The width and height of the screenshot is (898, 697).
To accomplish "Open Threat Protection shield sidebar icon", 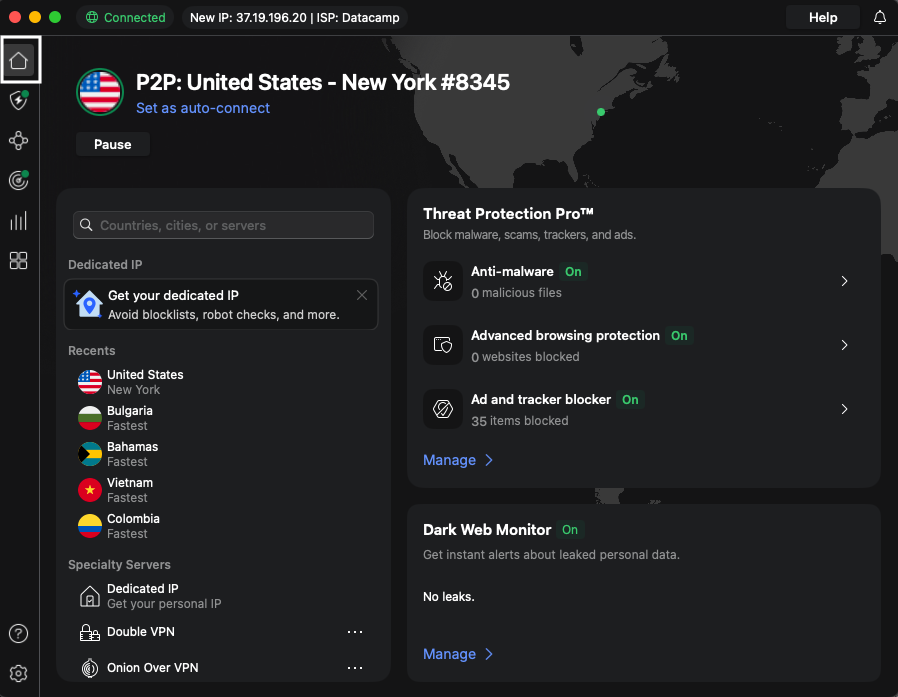I will click(18, 100).
